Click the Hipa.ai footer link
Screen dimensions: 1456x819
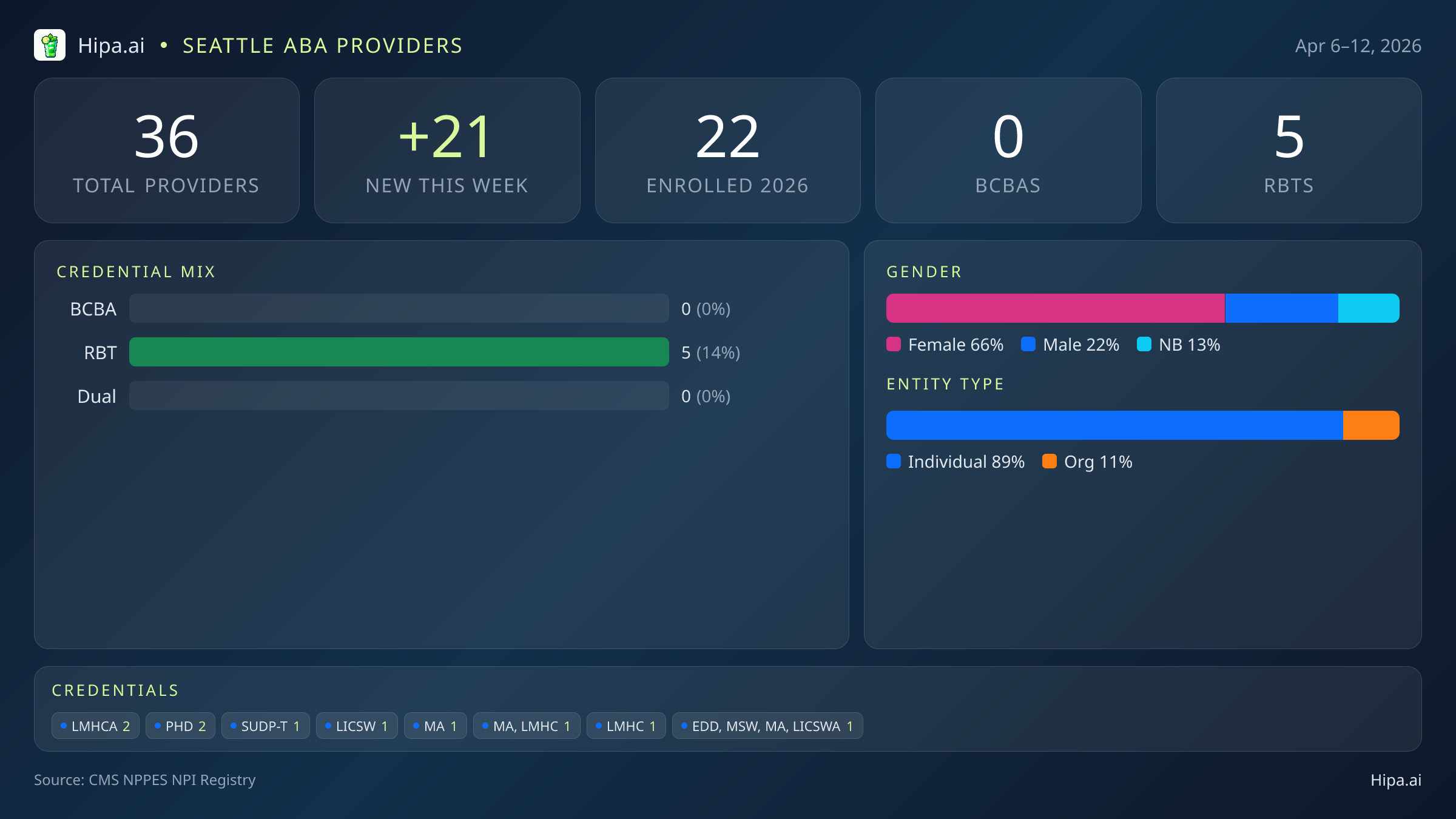point(1395,780)
